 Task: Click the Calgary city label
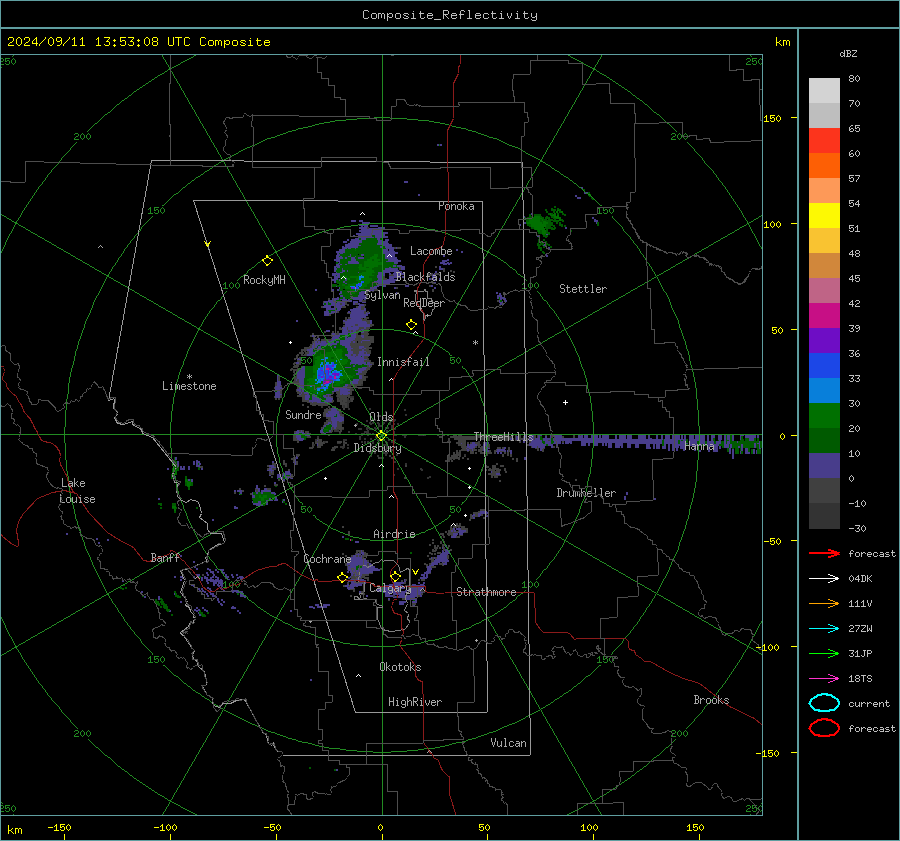point(390,588)
